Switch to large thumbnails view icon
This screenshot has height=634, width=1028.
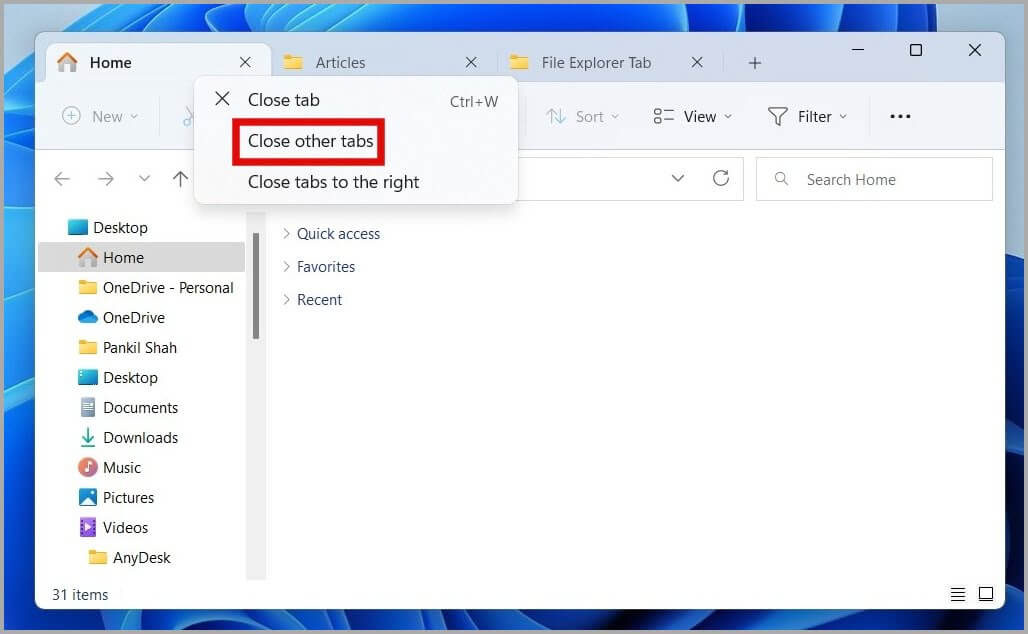(985, 594)
